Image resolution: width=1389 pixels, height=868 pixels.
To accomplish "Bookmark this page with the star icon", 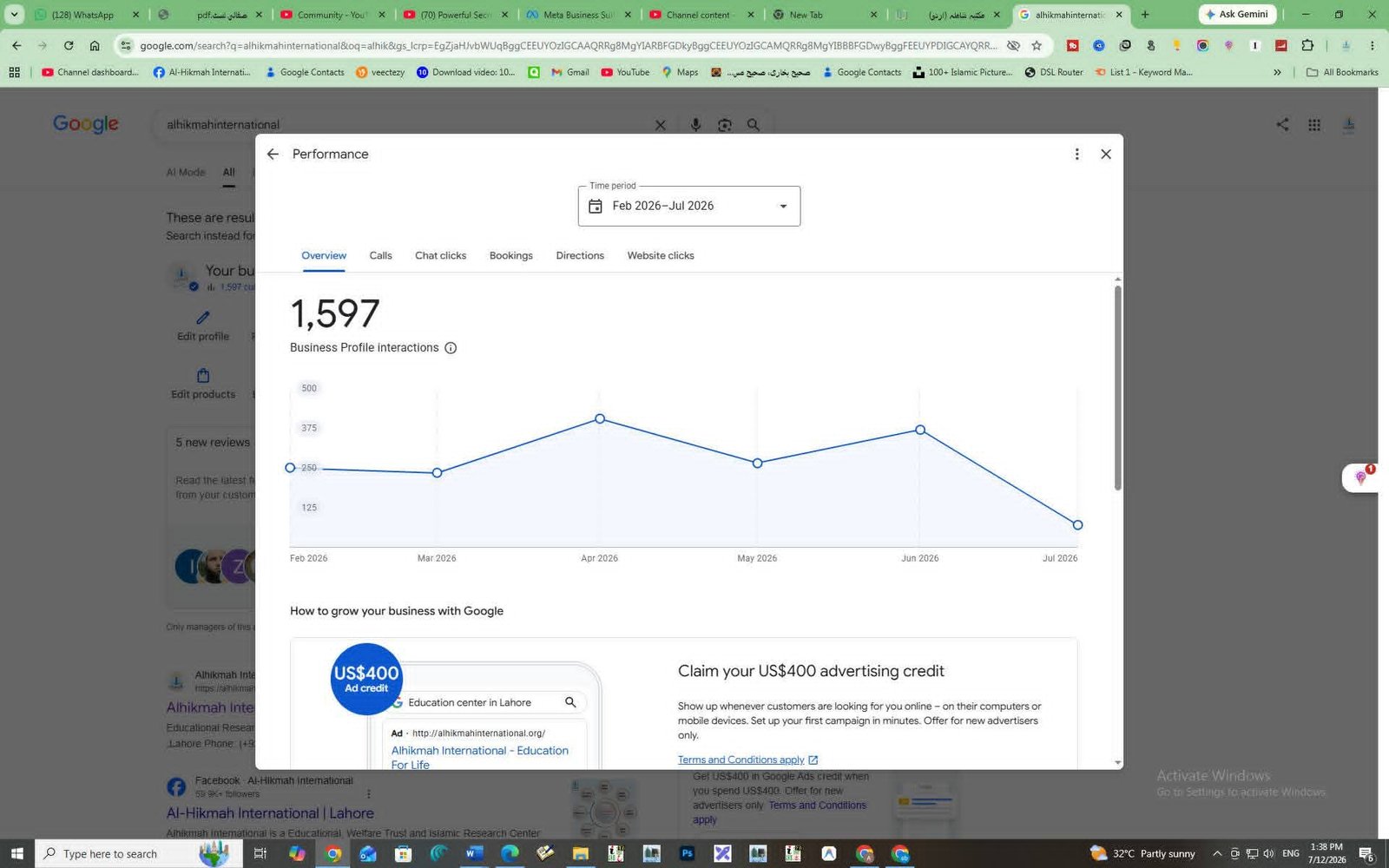I will coord(1037,45).
